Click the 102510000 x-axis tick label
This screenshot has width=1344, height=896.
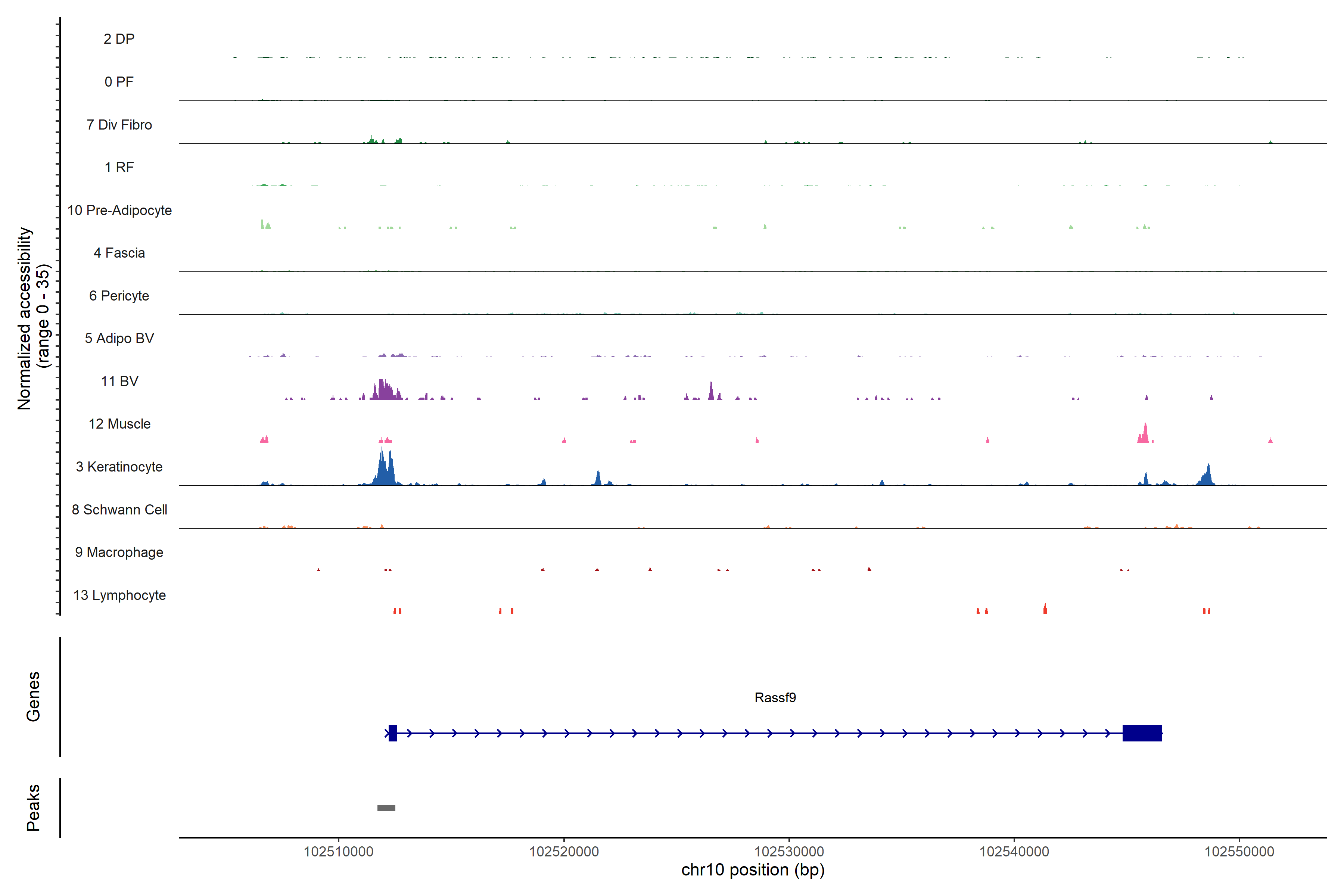pos(338,852)
